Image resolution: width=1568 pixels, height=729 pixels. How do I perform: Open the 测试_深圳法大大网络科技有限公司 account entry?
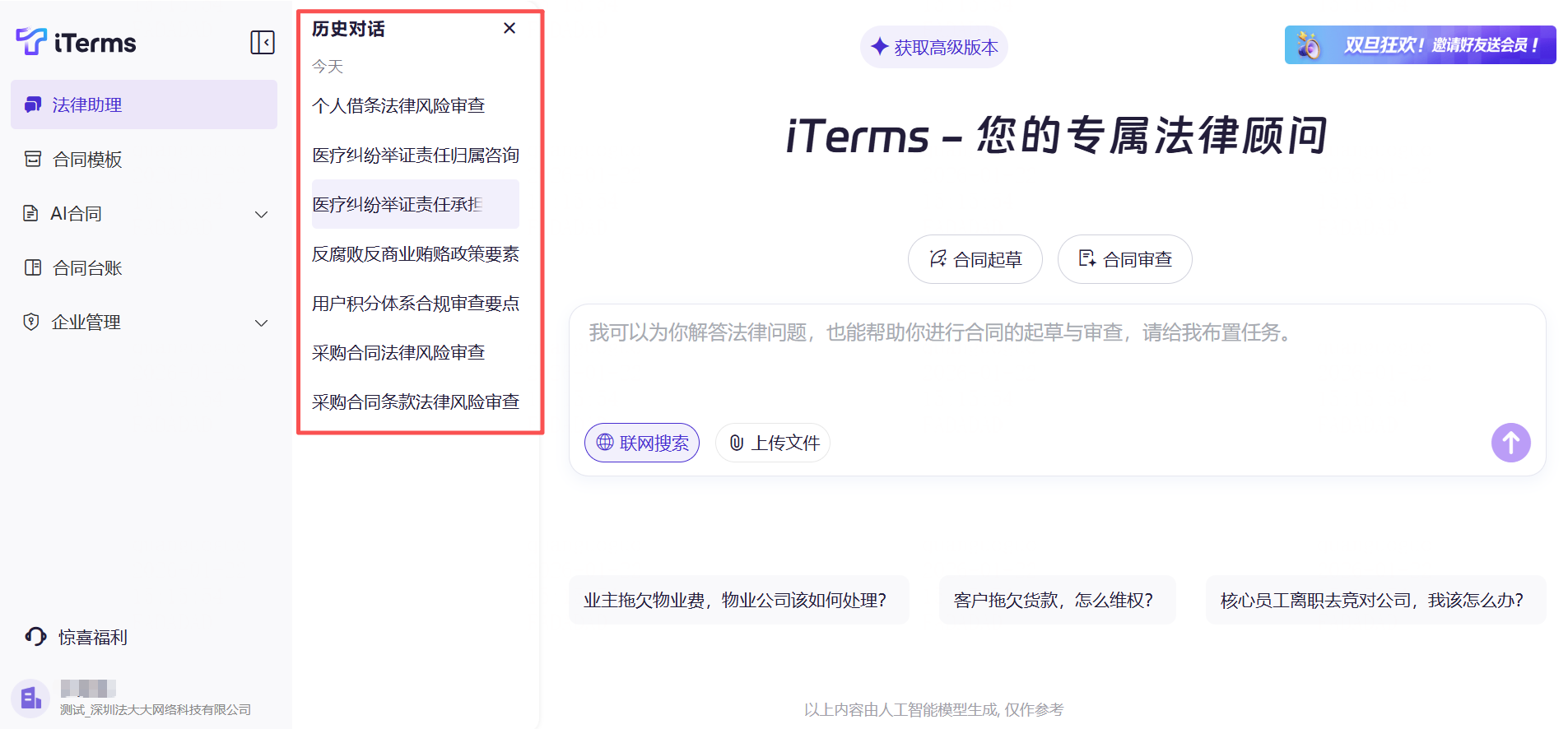point(155,709)
